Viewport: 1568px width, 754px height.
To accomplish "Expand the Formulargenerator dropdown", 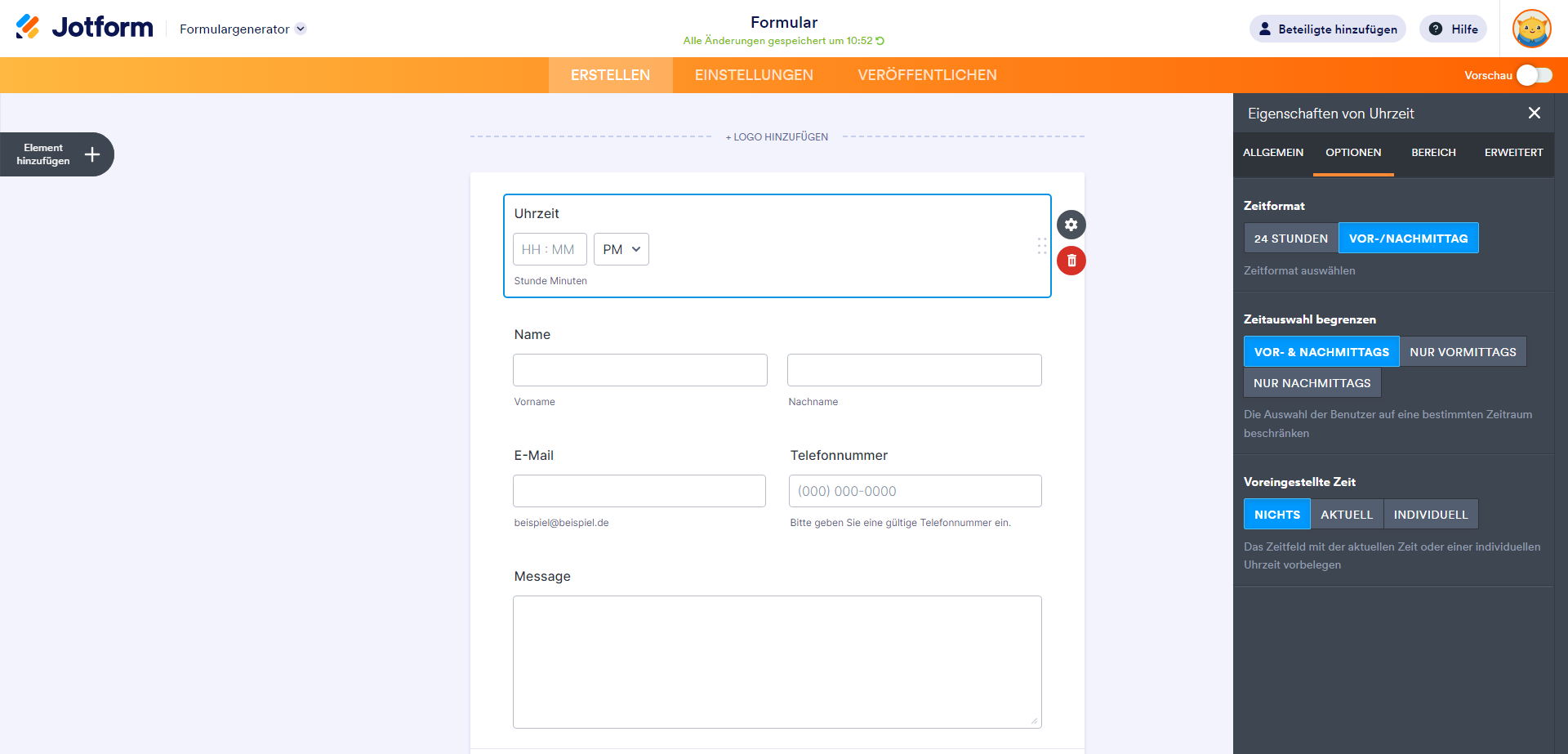I will pyautogui.click(x=301, y=29).
